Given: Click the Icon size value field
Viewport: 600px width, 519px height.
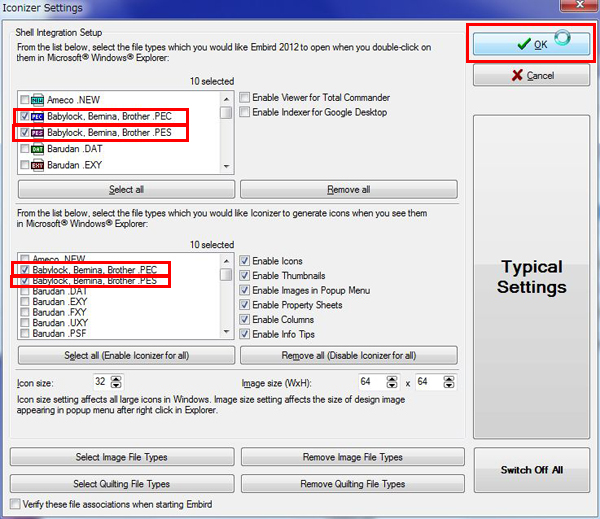Looking at the screenshot, I should coord(101,382).
